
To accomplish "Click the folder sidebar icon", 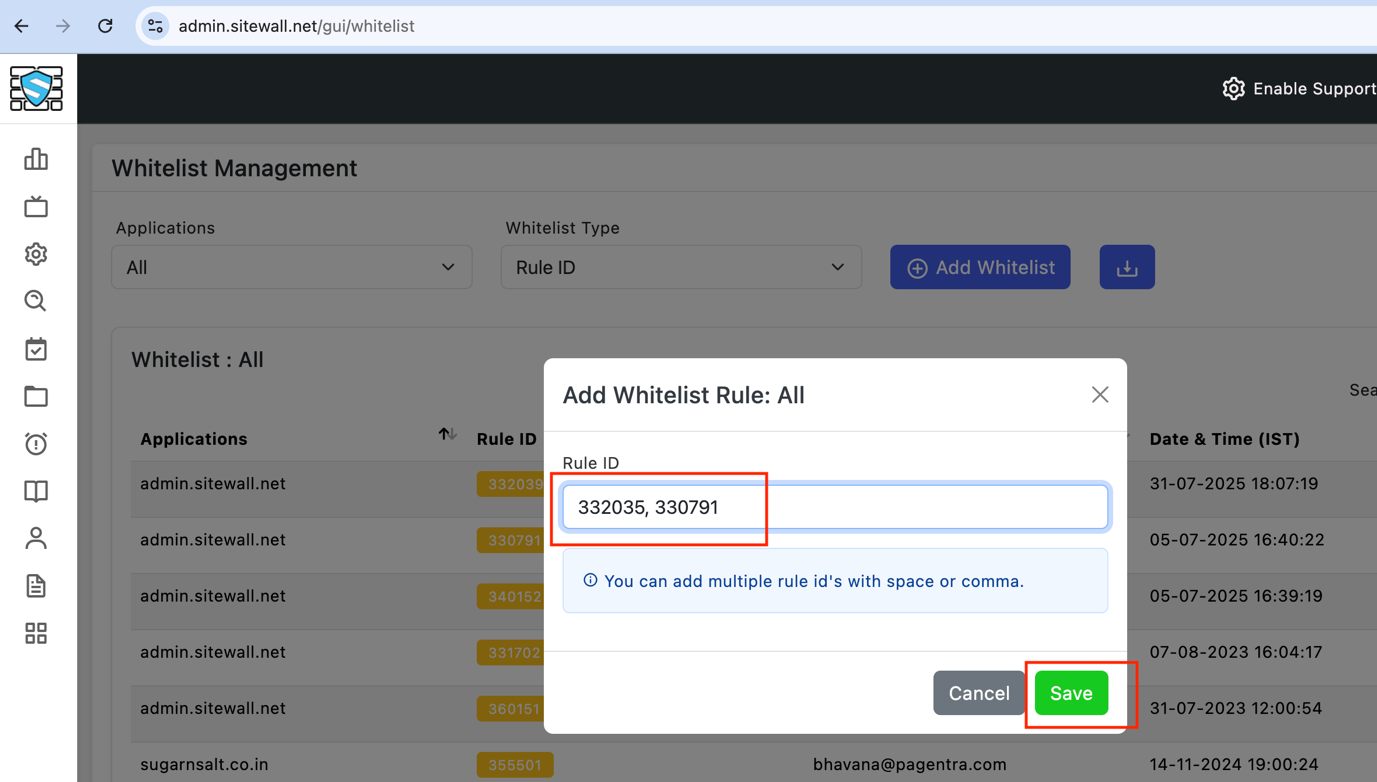I will (x=36, y=397).
